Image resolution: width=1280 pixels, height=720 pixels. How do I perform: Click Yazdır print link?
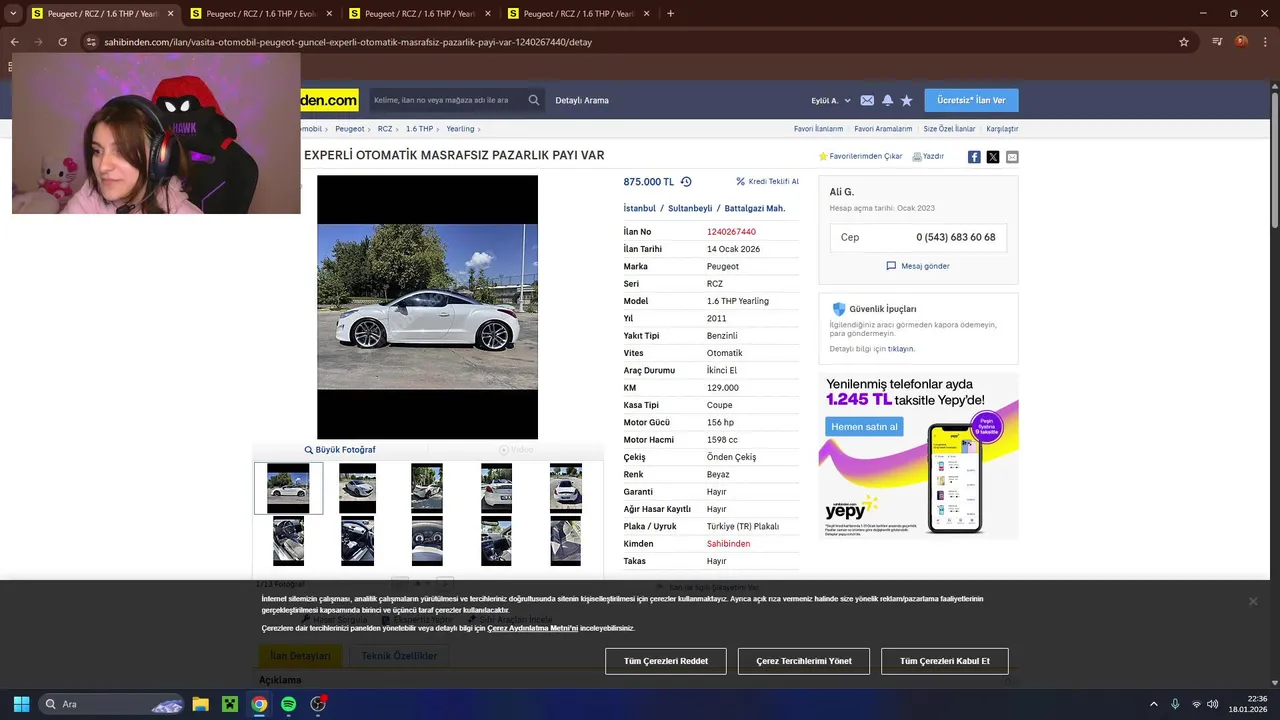[x=928, y=157]
